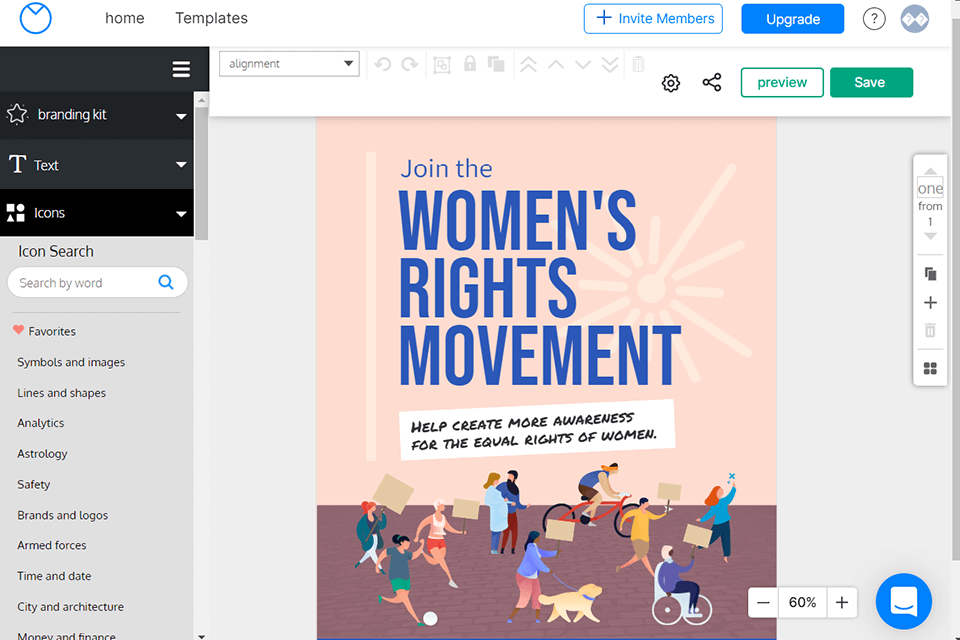Open the chat support bubble
Screen dimensions: 960x640
click(x=903, y=601)
